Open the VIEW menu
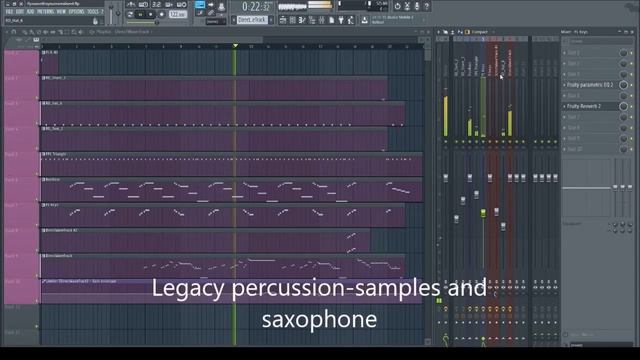 pos(61,12)
